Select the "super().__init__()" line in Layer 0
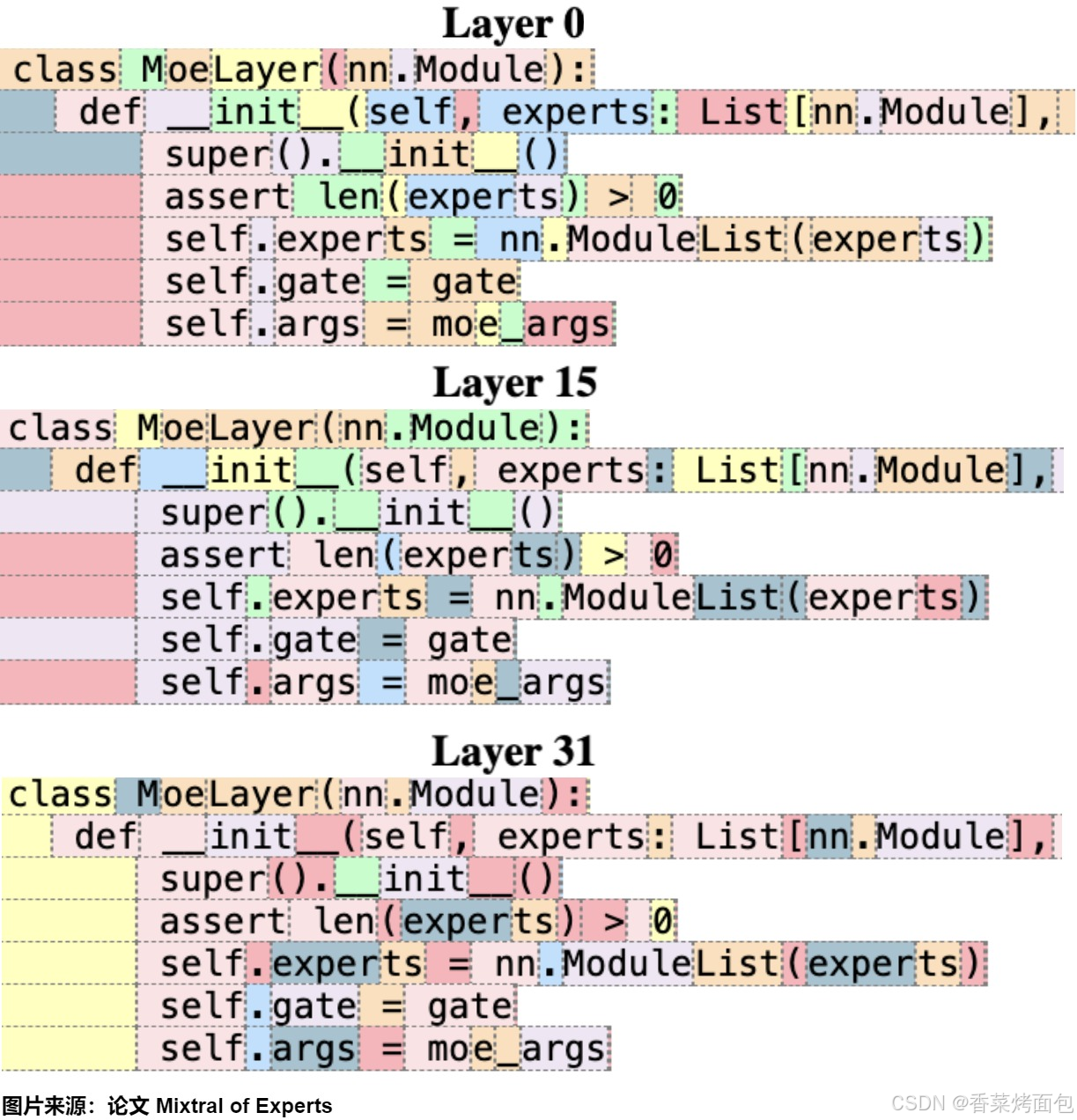 tap(283, 154)
